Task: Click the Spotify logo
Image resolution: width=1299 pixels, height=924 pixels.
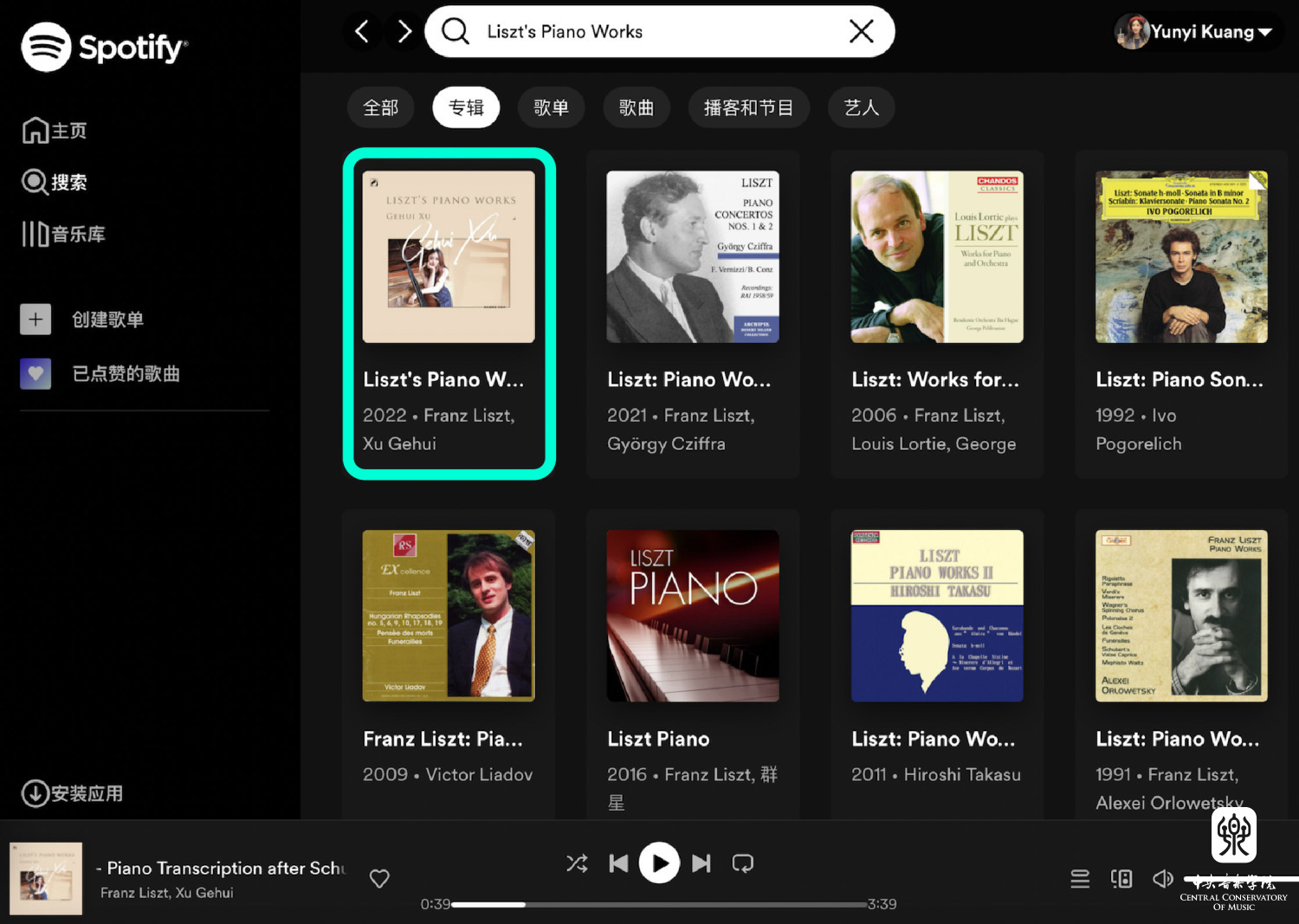Action: coord(104,47)
